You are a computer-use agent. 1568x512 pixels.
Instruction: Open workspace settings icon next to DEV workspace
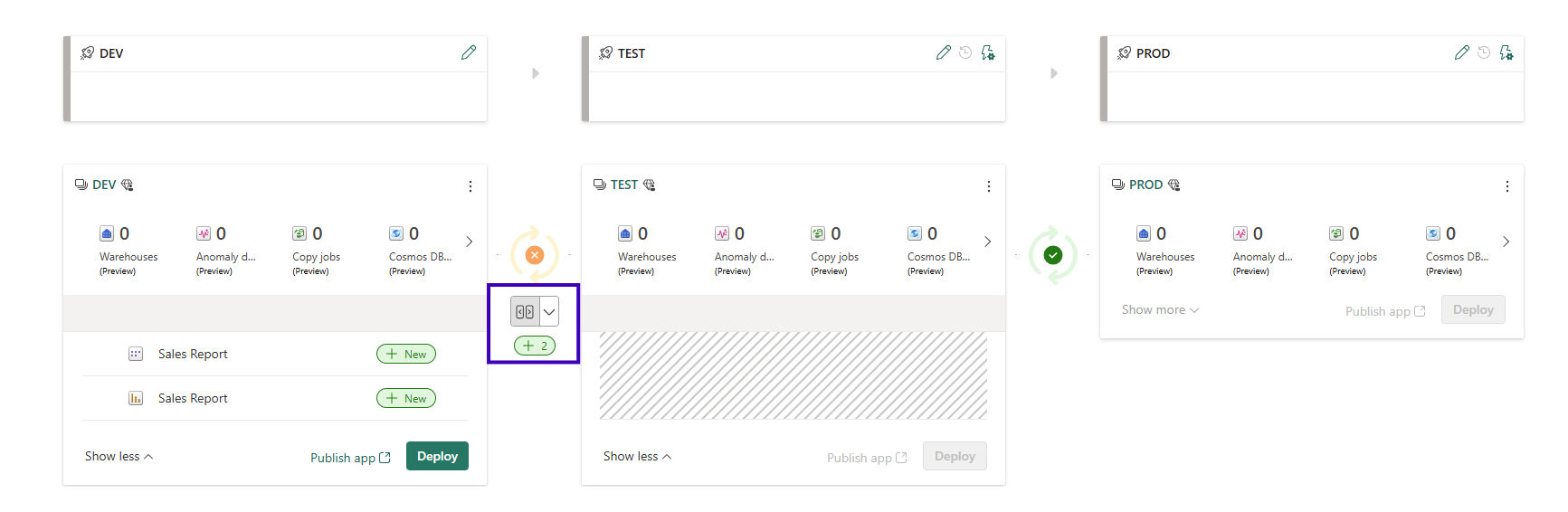(128, 185)
